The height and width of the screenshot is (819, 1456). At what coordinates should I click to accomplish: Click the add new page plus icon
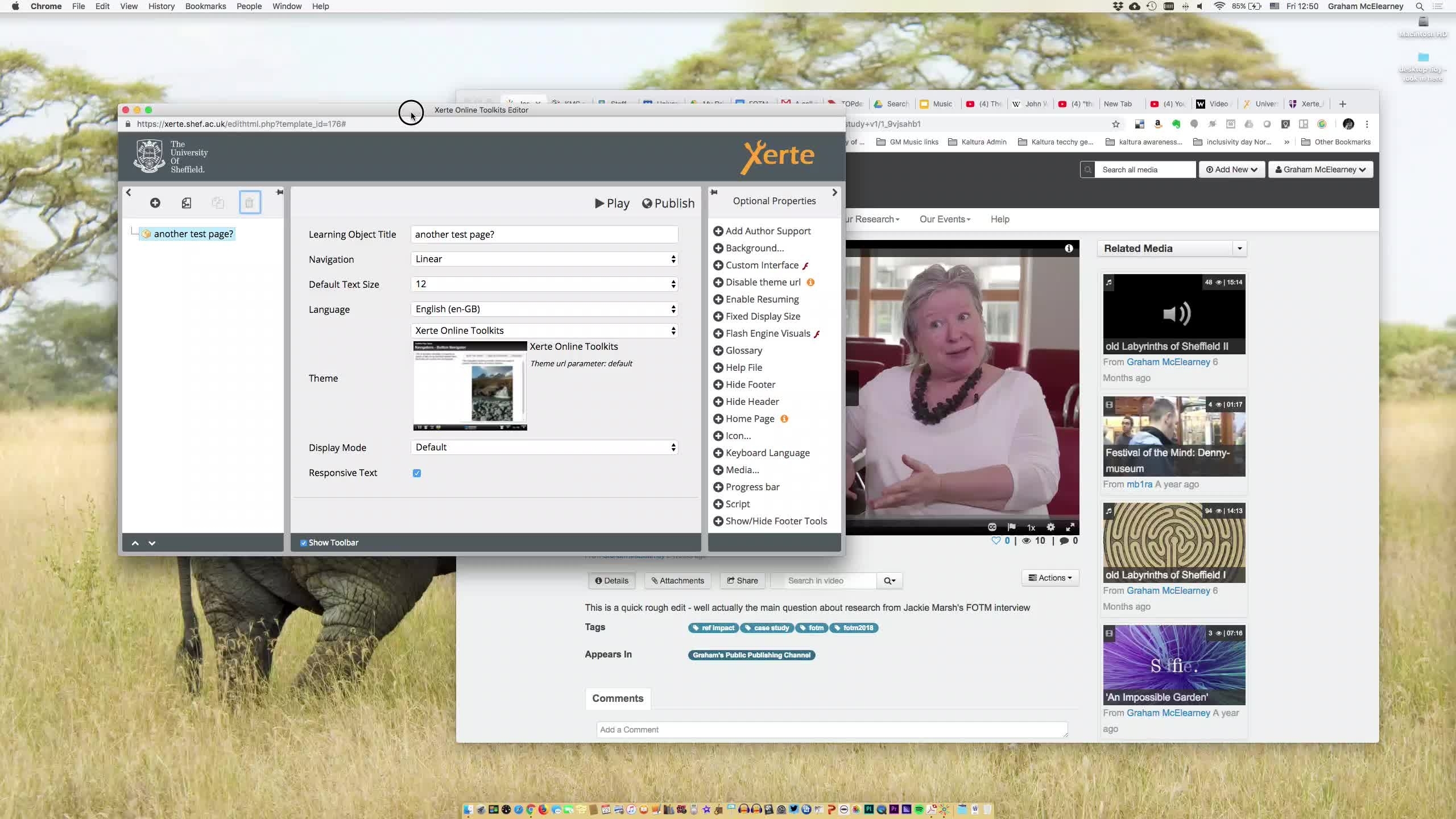[x=155, y=203]
